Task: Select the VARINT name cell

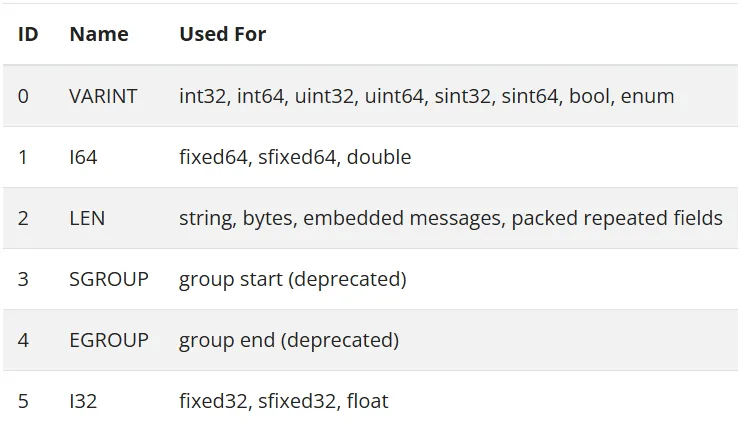Action: click(x=103, y=96)
